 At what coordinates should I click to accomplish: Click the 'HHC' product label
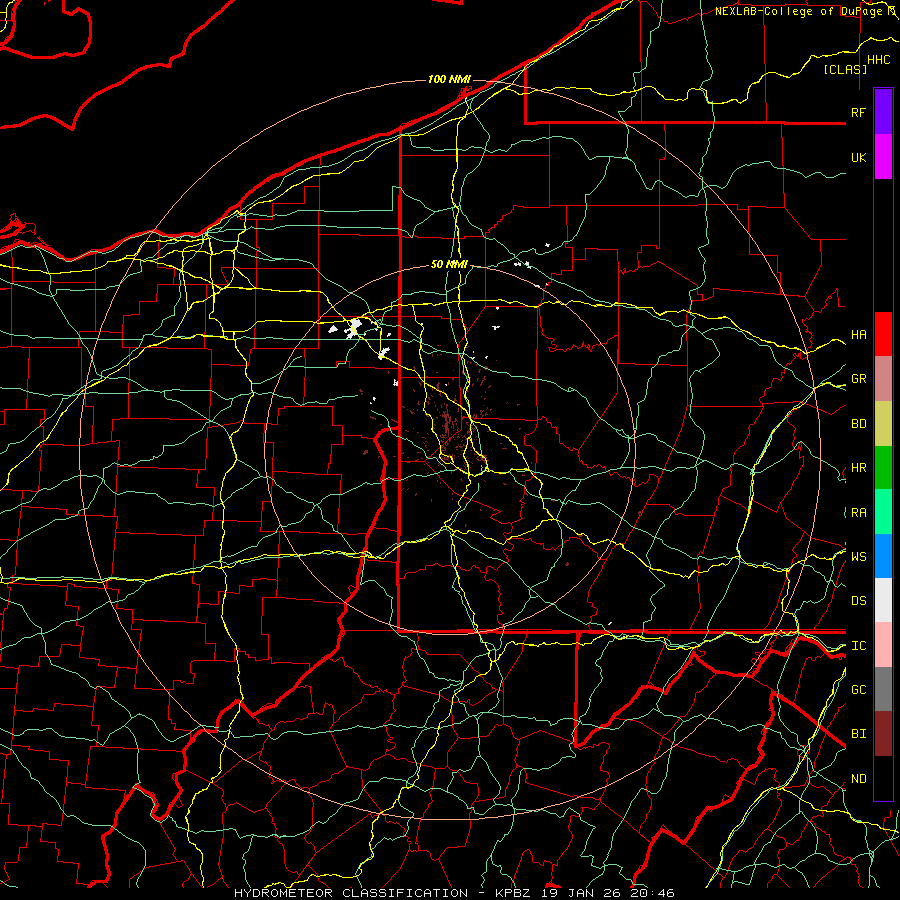click(878, 60)
